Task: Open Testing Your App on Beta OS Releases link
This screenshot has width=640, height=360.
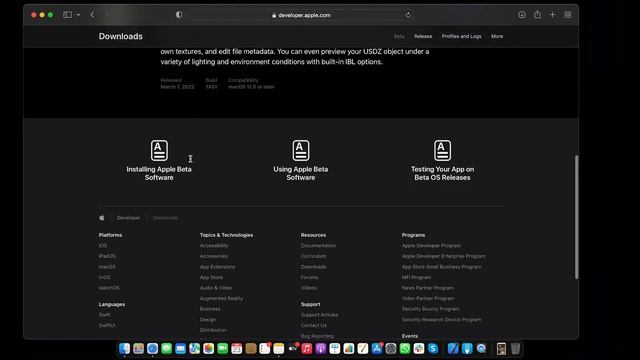Action: (x=442, y=173)
